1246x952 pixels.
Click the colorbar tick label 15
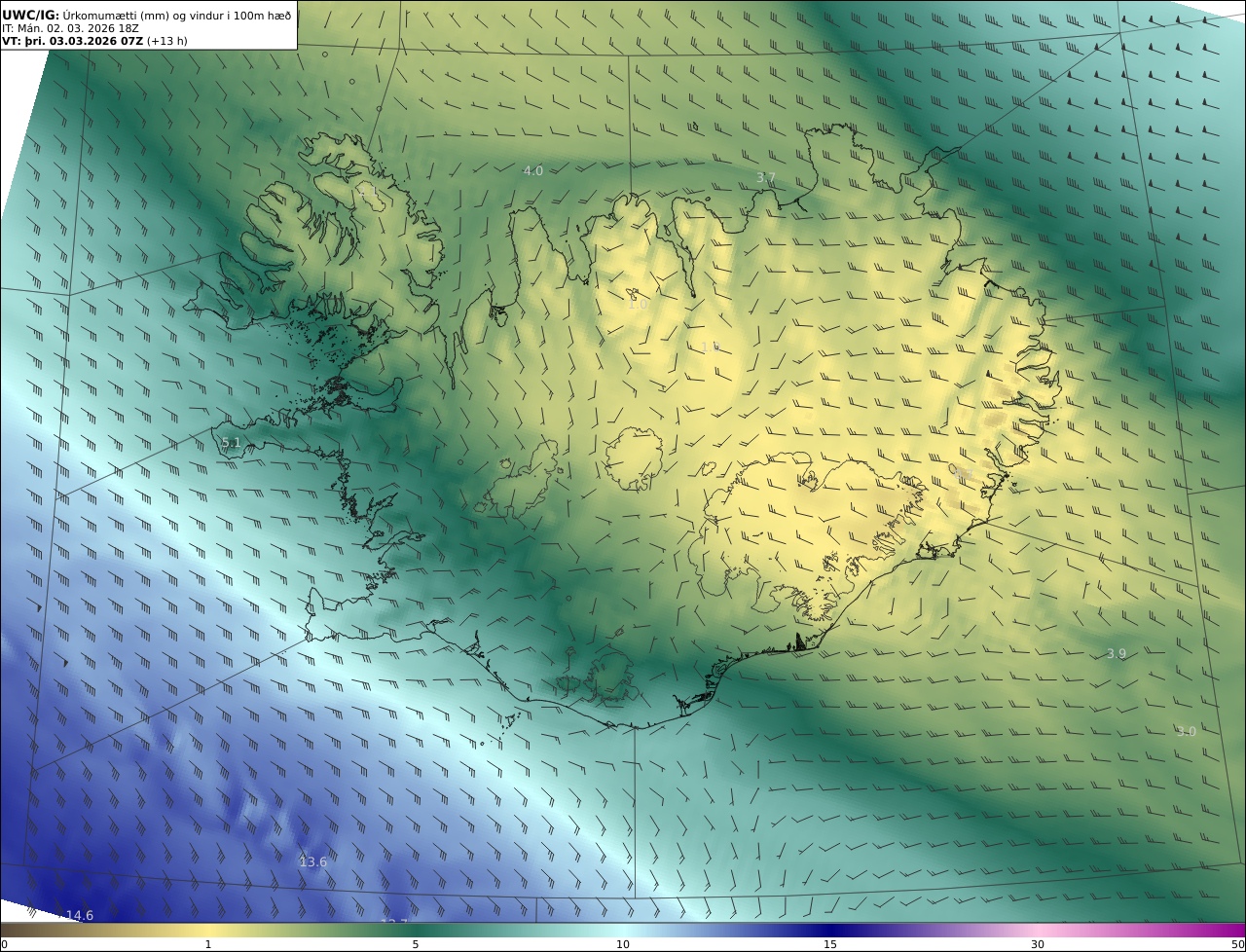pos(830,944)
